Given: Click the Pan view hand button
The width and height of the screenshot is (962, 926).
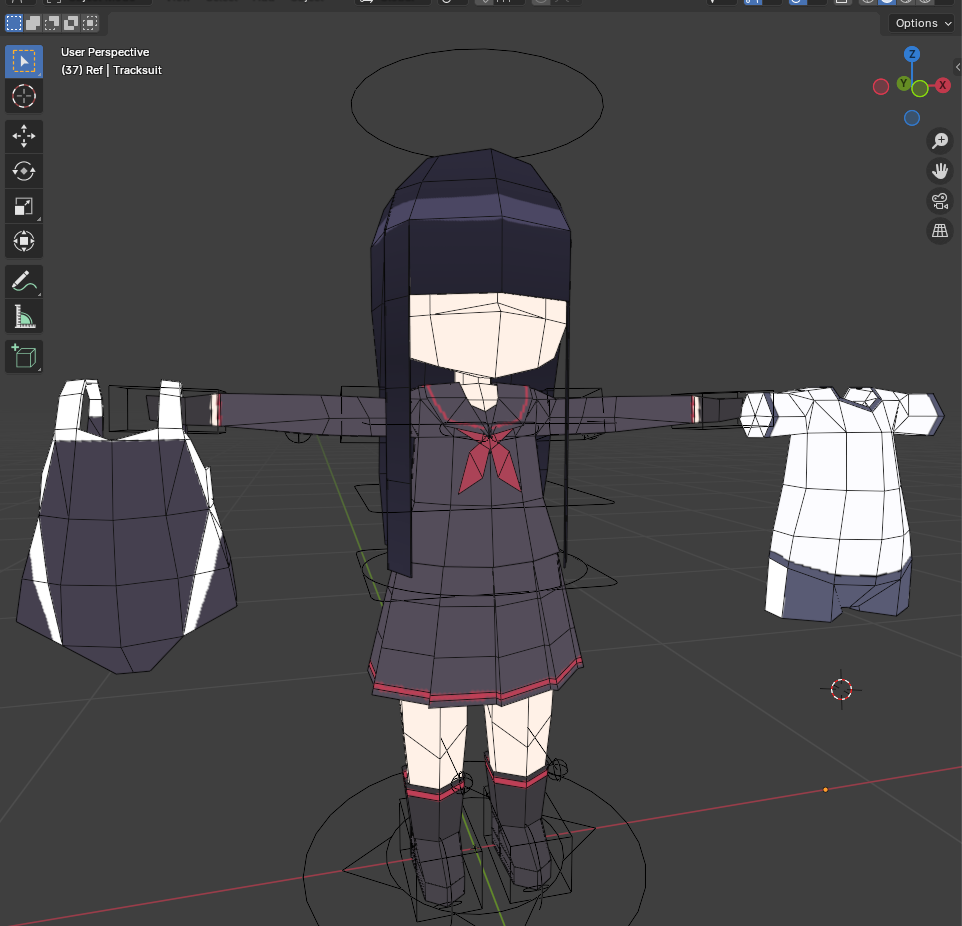Looking at the screenshot, I should point(940,171).
